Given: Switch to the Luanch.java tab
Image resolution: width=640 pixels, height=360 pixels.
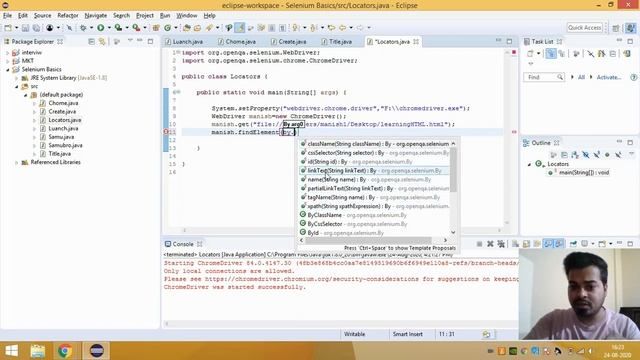Looking at the screenshot, I should [x=188, y=42].
